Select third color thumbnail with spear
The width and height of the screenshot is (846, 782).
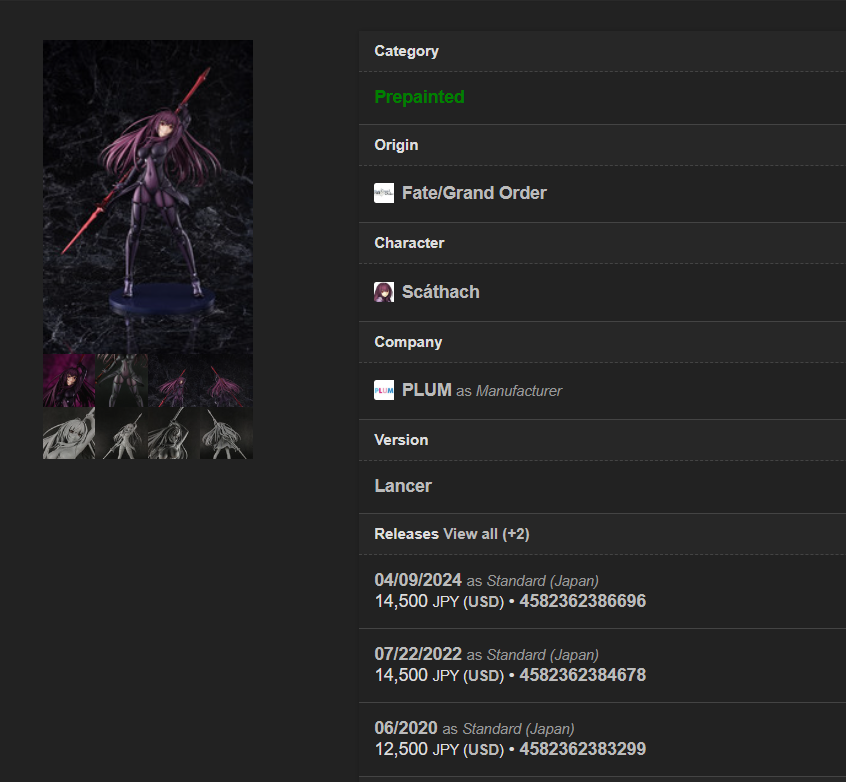pyautogui.click(x=174, y=380)
